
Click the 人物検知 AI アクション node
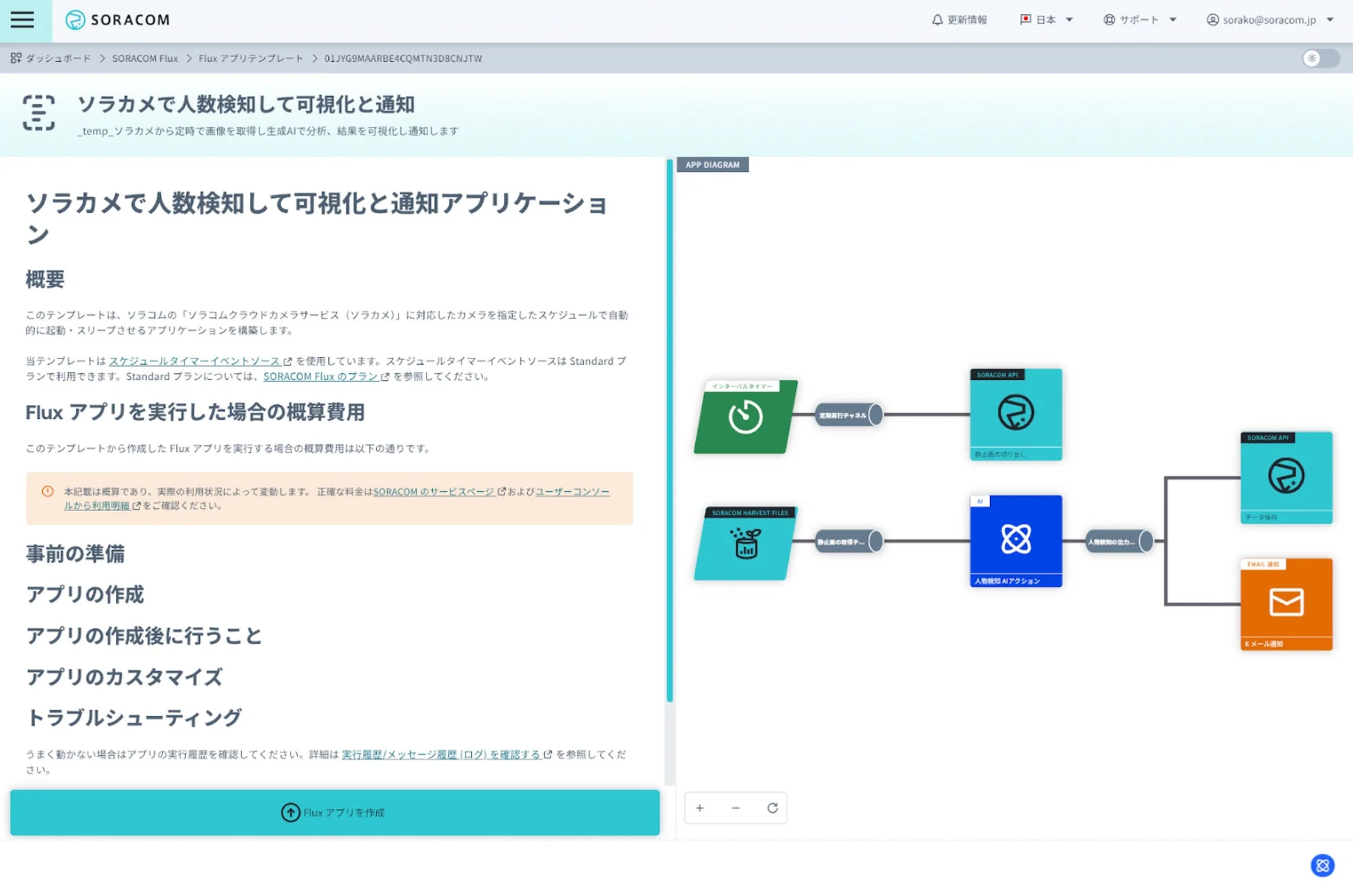(x=1015, y=541)
